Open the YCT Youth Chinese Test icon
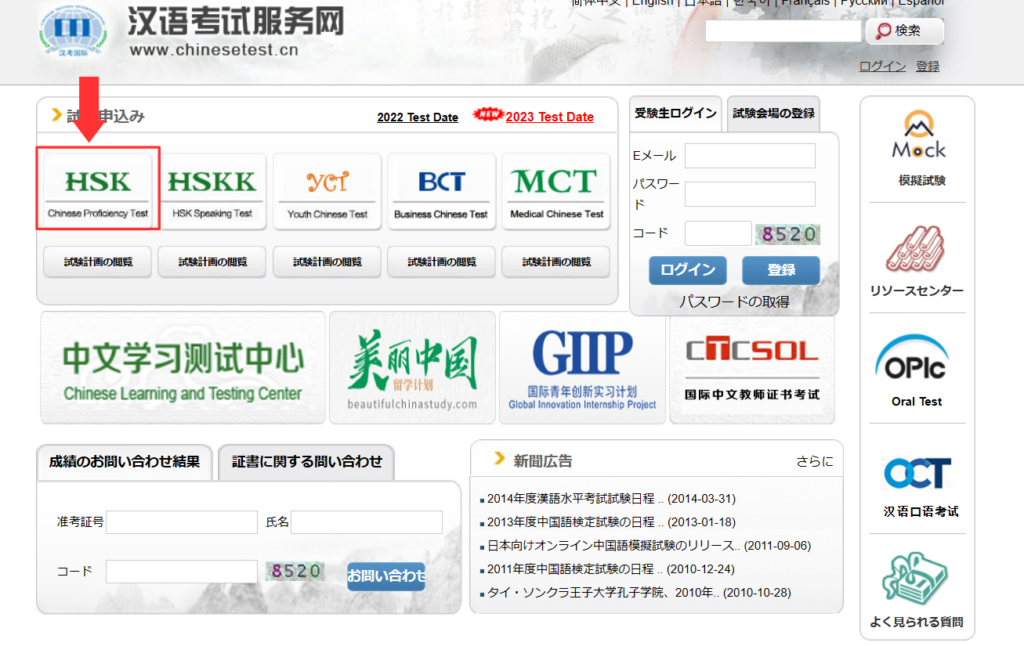This screenshot has height=646, width=1024. pos(327,190)
